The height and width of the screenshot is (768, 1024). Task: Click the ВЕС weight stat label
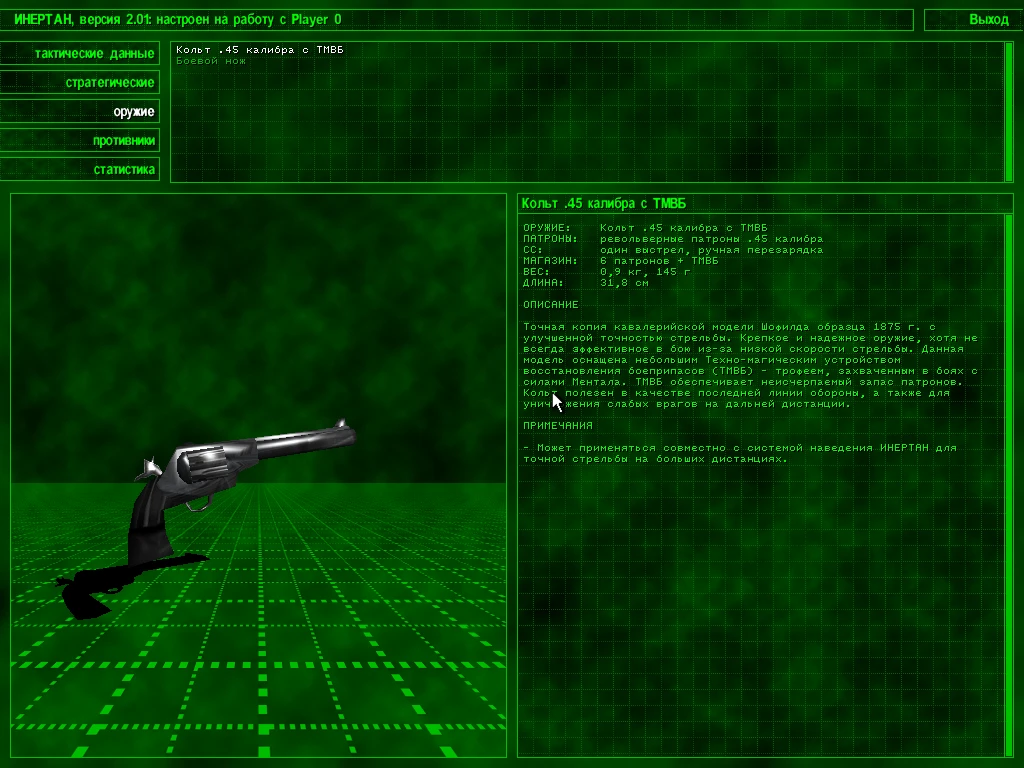point(535,272)
